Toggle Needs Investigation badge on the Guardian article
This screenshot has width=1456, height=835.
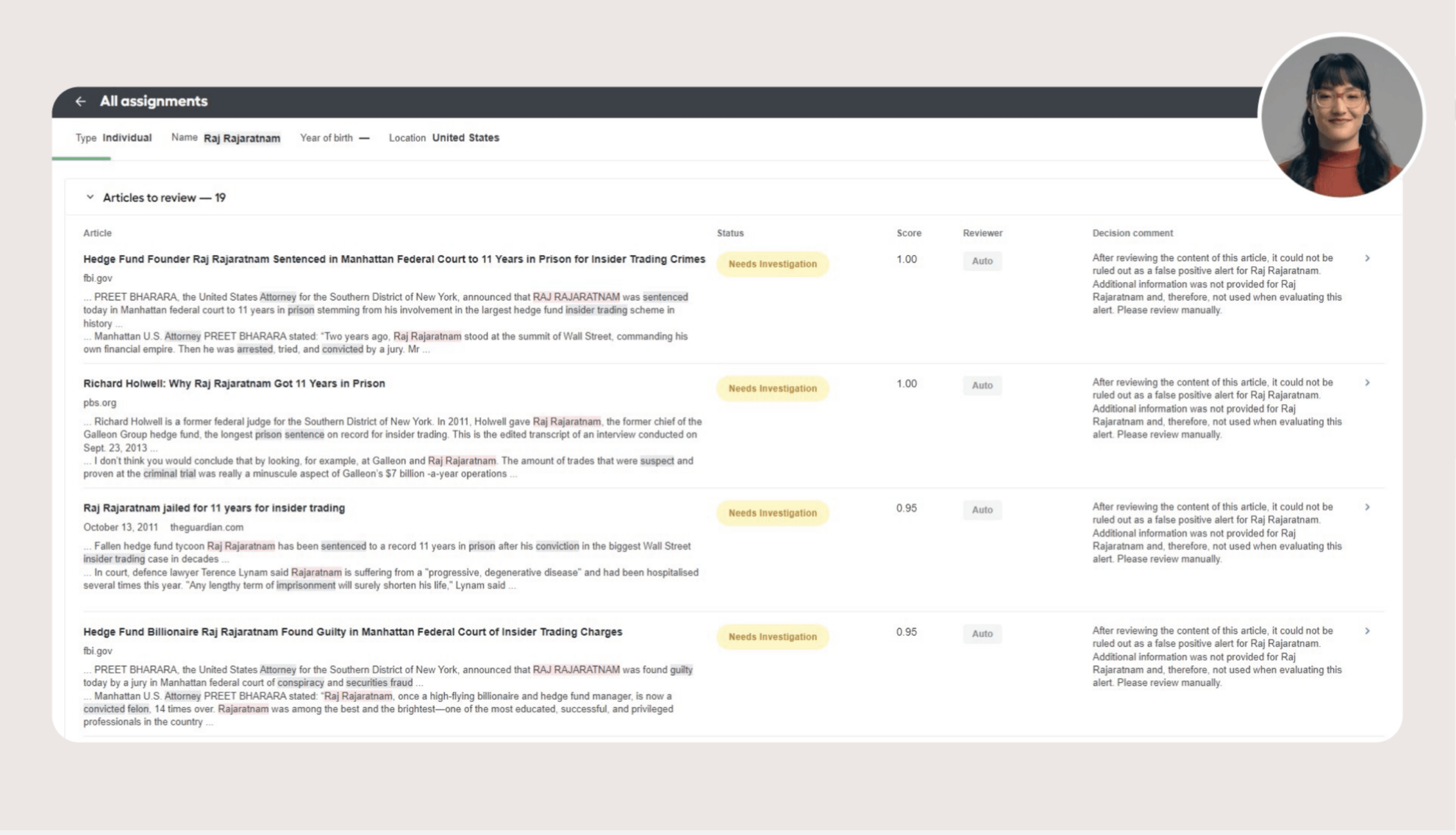pyautogui.click(x=771, y=512)
